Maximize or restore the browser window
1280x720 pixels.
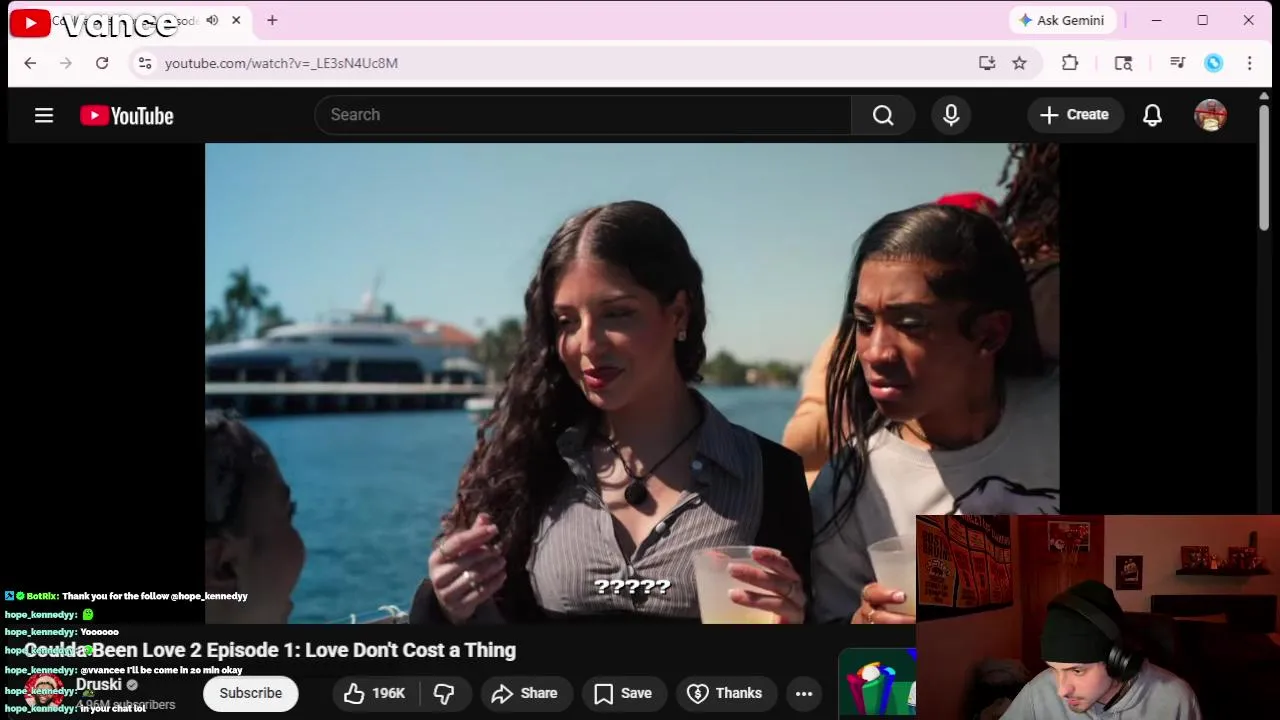click(1202, 20)
